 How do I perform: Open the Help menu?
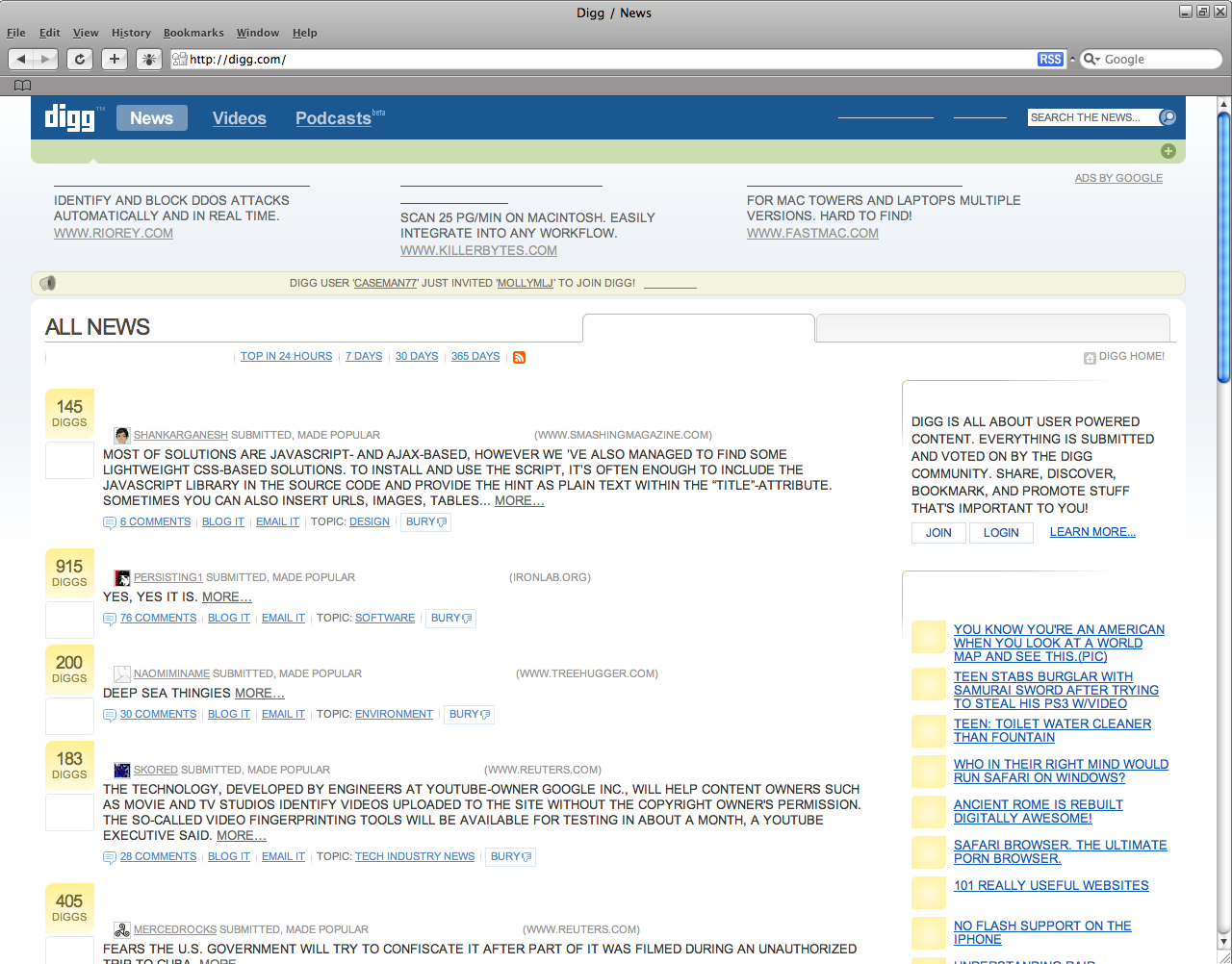pyautogui.click(x=305, y=33)
